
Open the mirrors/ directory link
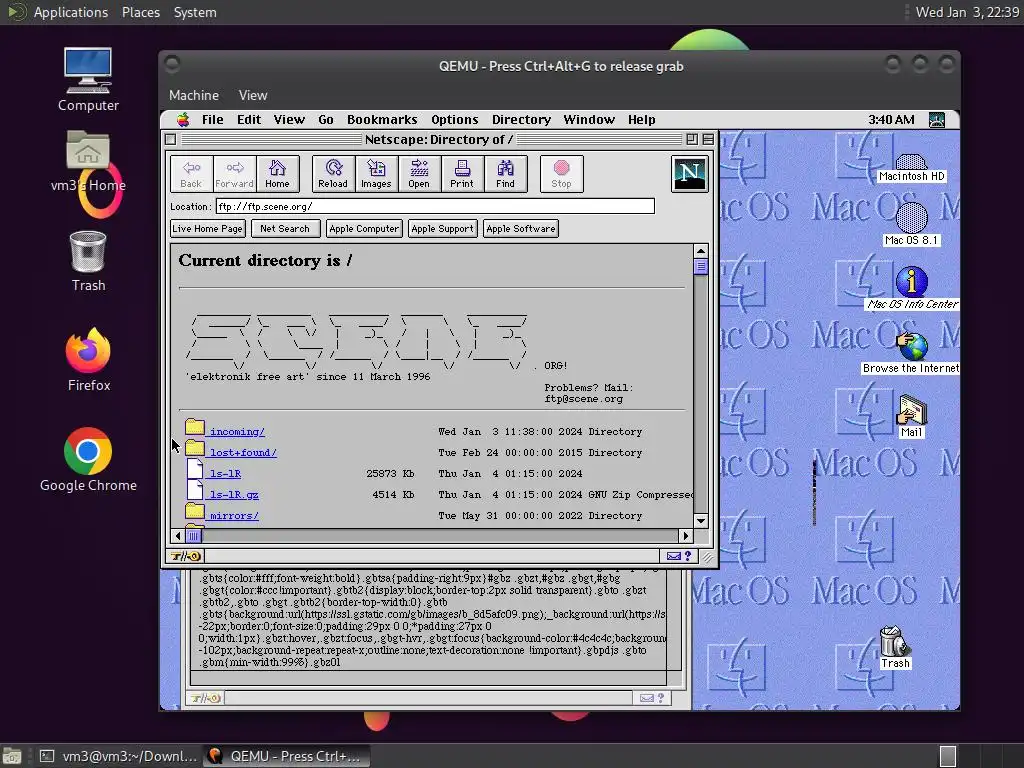234,515
